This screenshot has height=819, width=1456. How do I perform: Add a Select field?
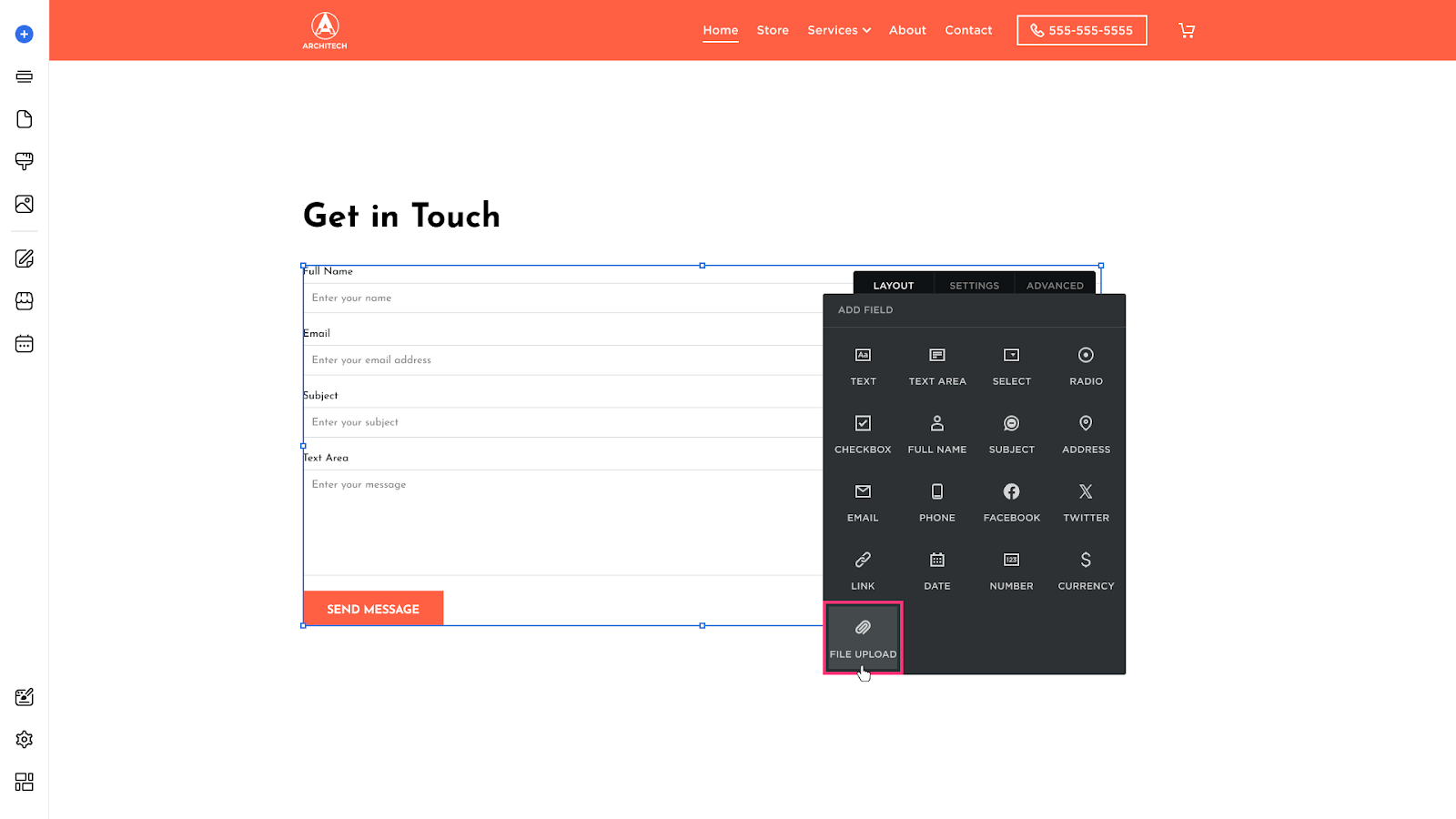(x=1012, y=366)
